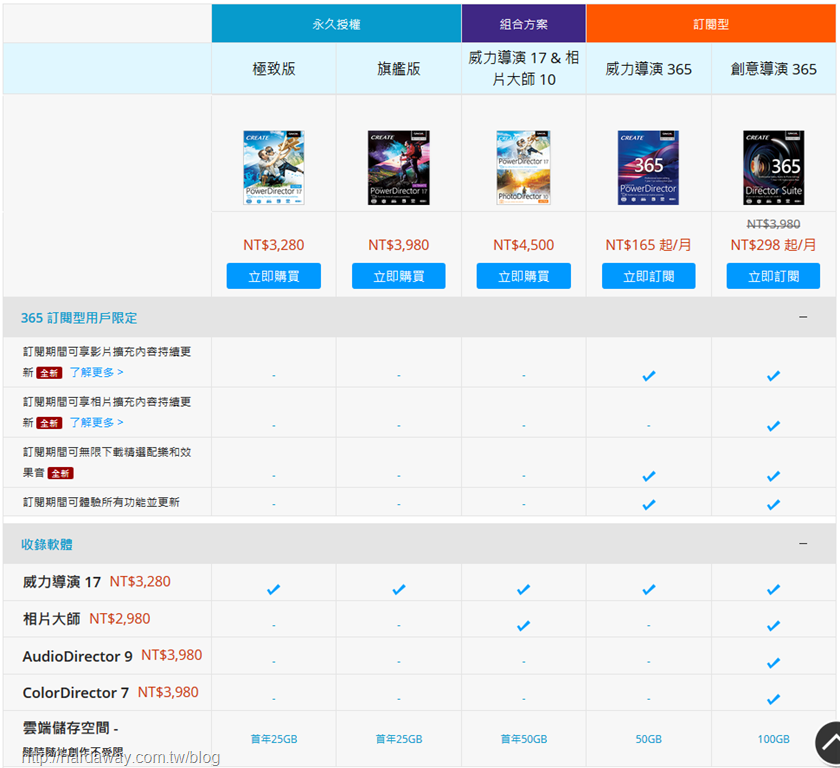Click the 收錄軟體 section title
Image resolution: width=840 pixels, height=768 pixels.
(x=47, y=545)
